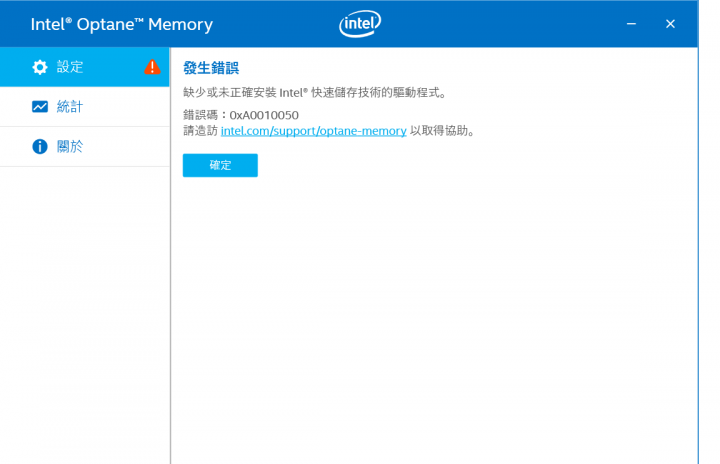Click the red warning triangle icon
The height and width of the screenshot is (464, 720).
tap(152, 67)
